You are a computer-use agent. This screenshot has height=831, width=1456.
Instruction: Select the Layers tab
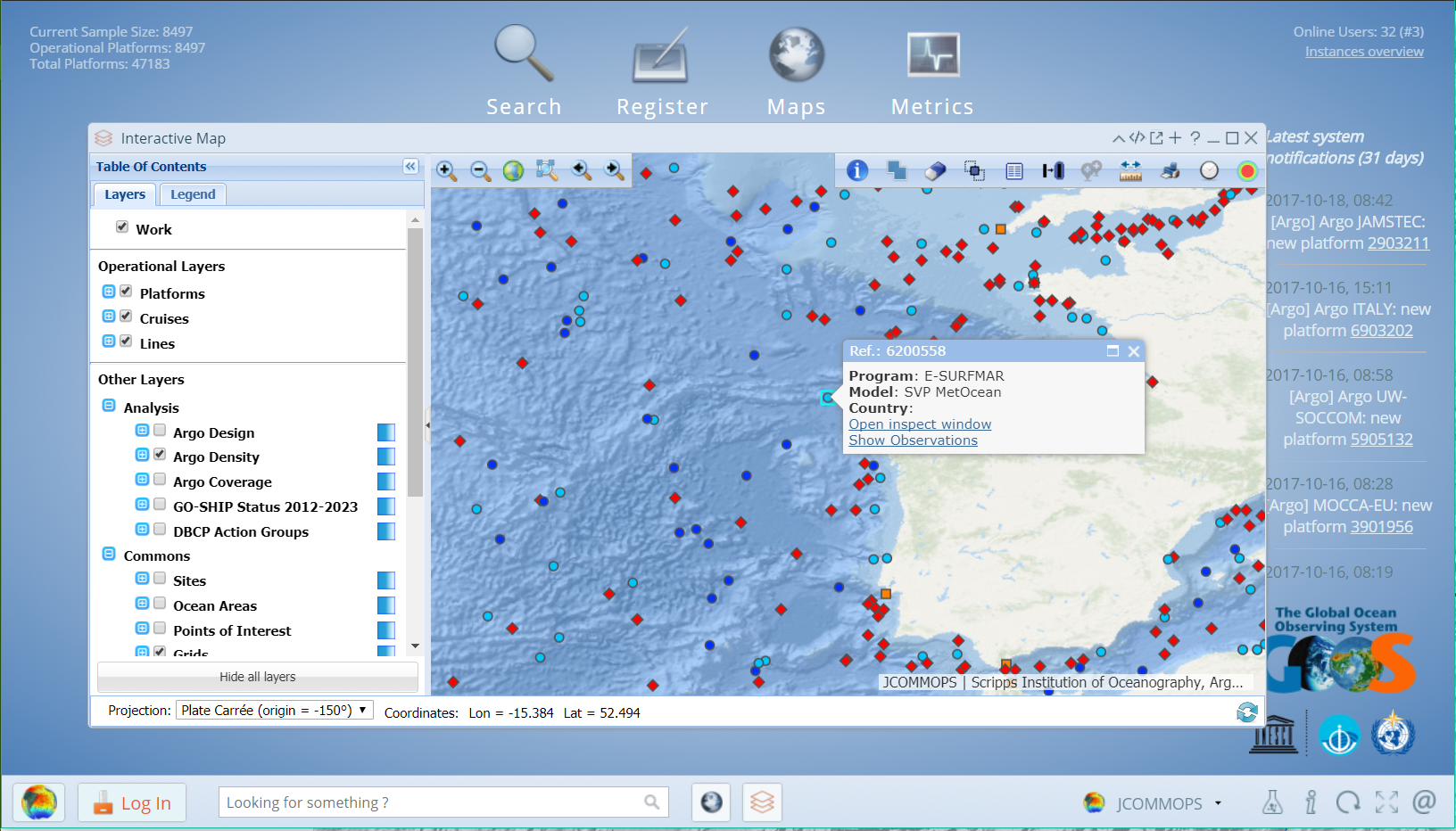[125, 194]
